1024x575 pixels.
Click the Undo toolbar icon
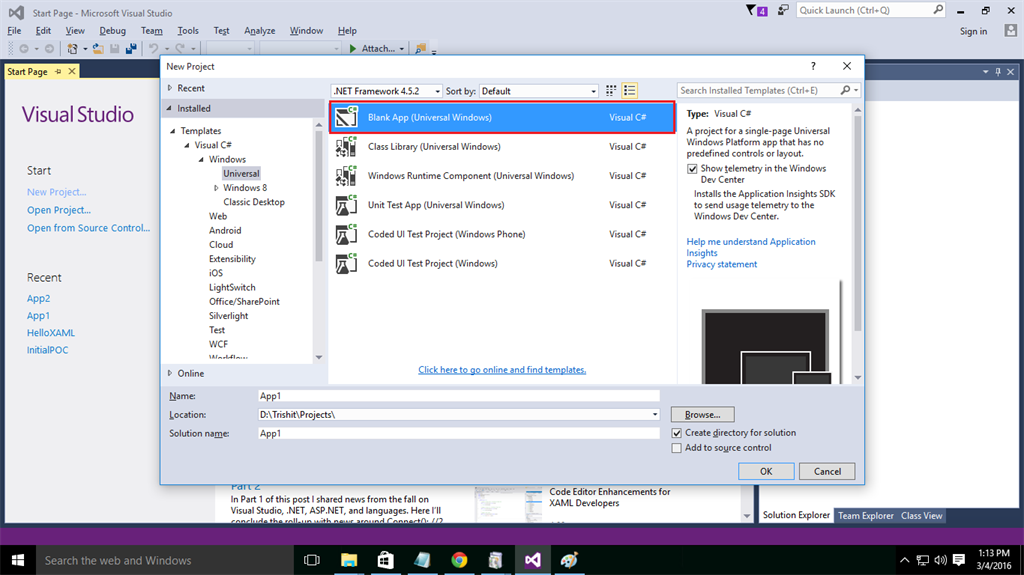coord(153,48)
